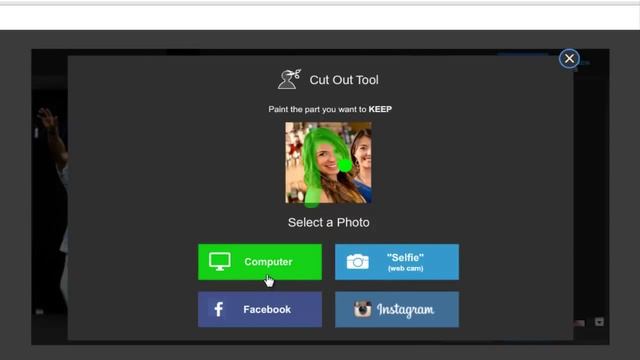Select the "Selfie" web cam button
This screenshot has height=360, width=640.
[397, 262]
